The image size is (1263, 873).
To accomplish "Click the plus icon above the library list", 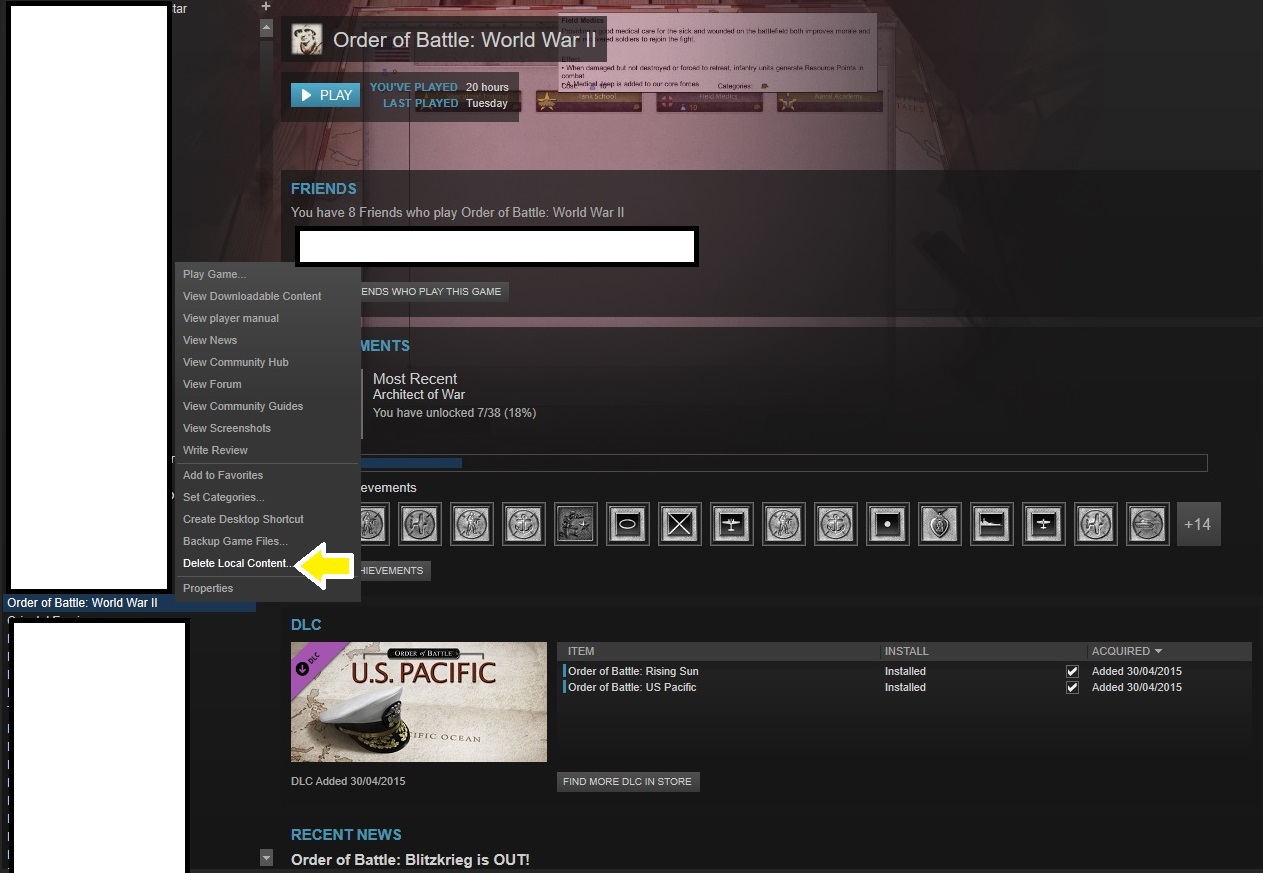I will coord(266,6).
